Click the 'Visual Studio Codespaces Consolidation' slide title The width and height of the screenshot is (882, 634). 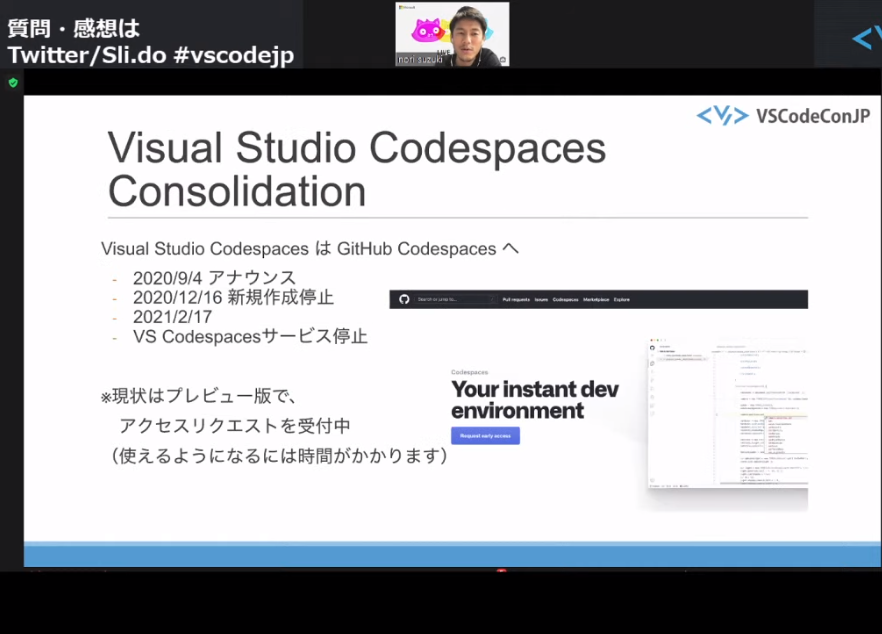(x=357, y=169)
